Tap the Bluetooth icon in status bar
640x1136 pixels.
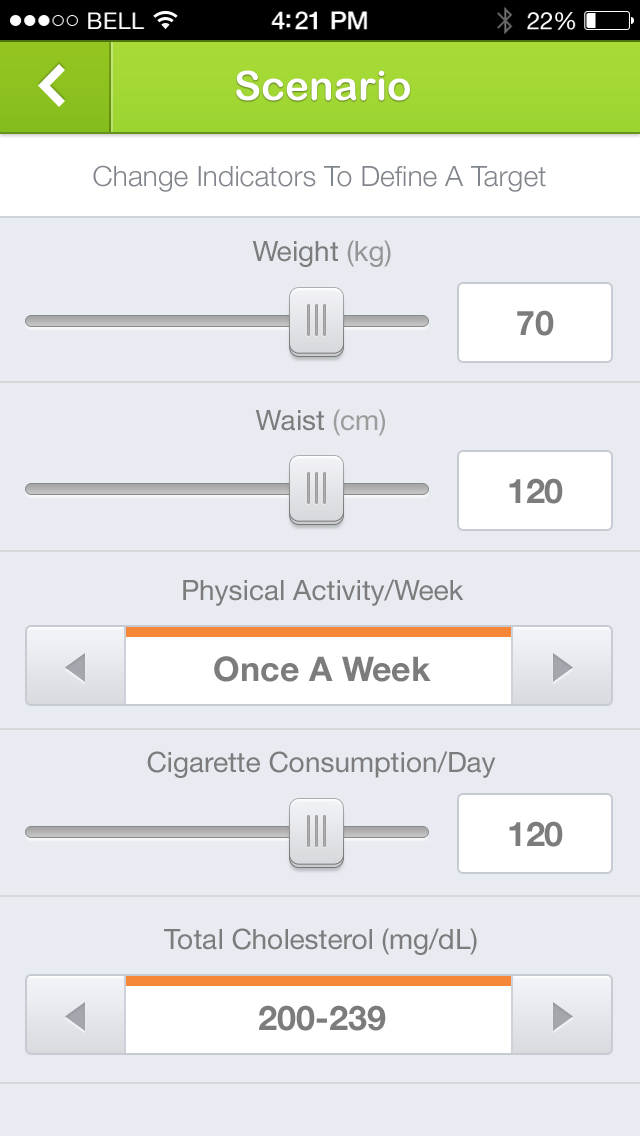(x=504, y=20)
